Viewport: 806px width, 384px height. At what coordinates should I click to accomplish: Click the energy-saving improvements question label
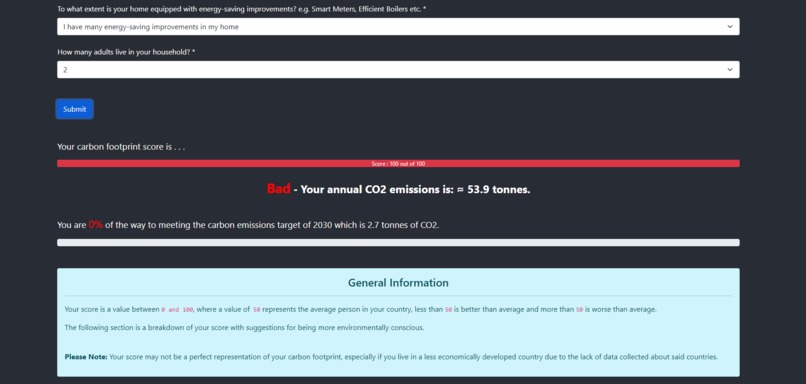[x=242, y=9]
